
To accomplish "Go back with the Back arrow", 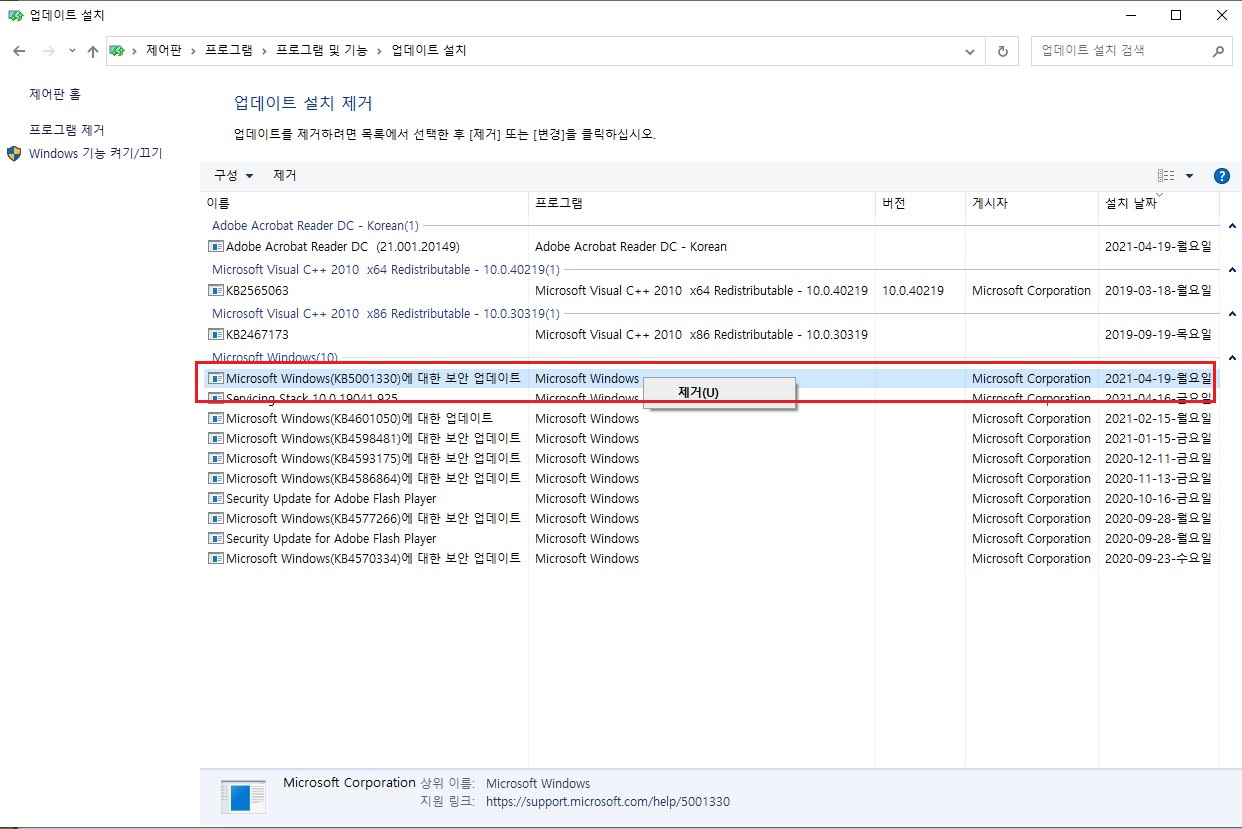I will (18, 50).
